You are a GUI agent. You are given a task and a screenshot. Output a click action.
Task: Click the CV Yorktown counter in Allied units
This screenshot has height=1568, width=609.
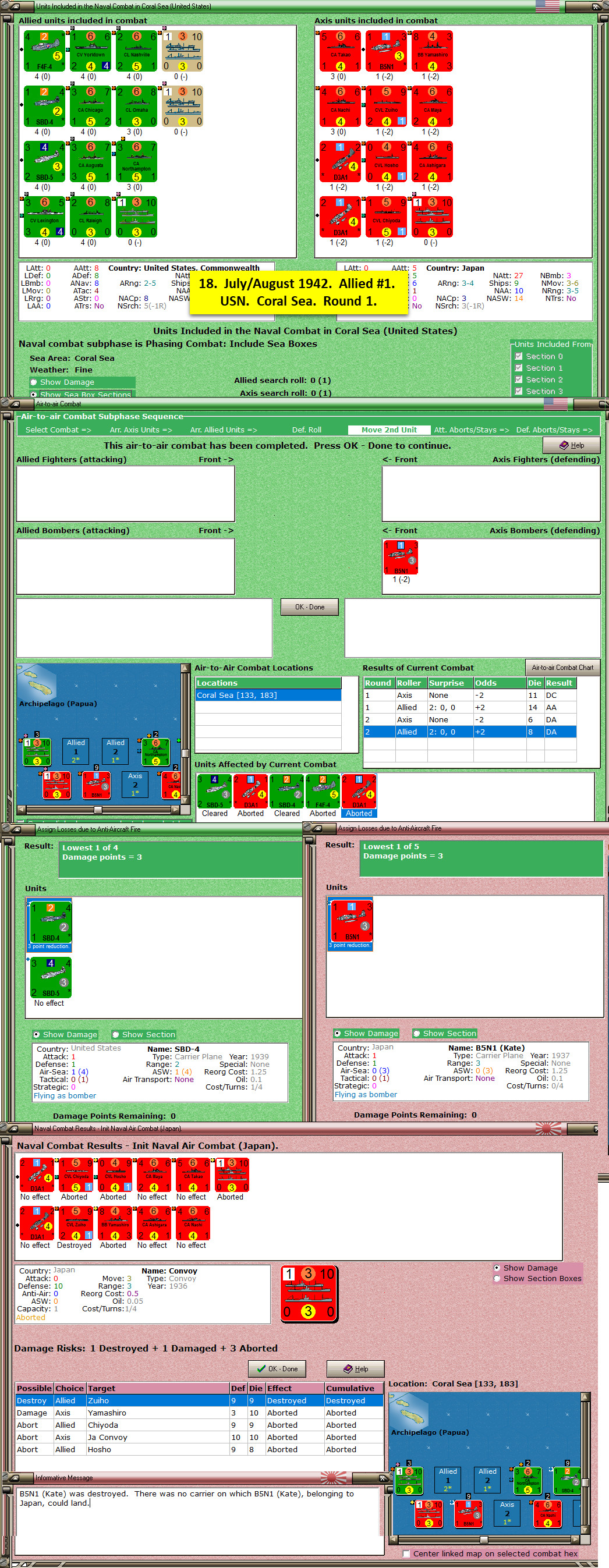coord(90,51)
